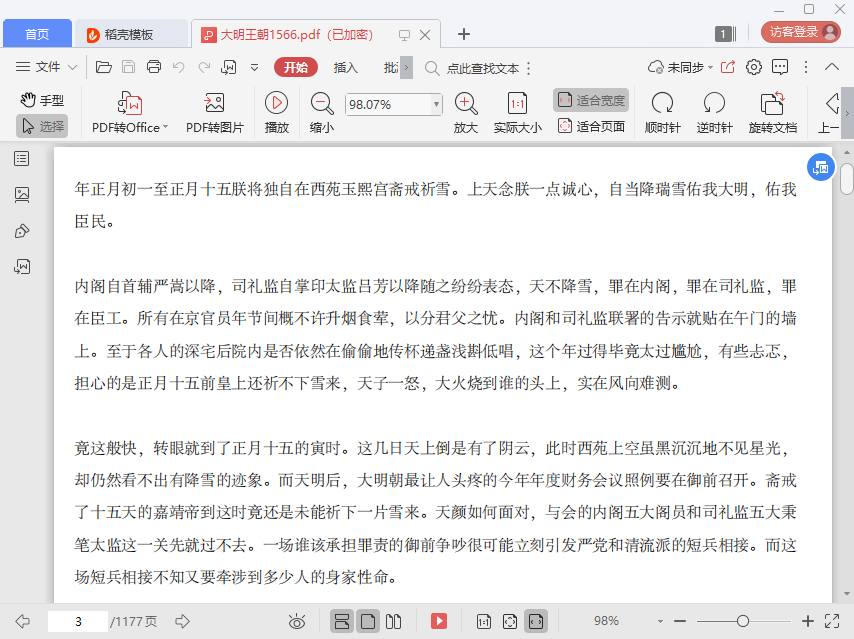Zoom in with 放大 icon
Viewport: 854px width, 639px height.
(466, 113)
